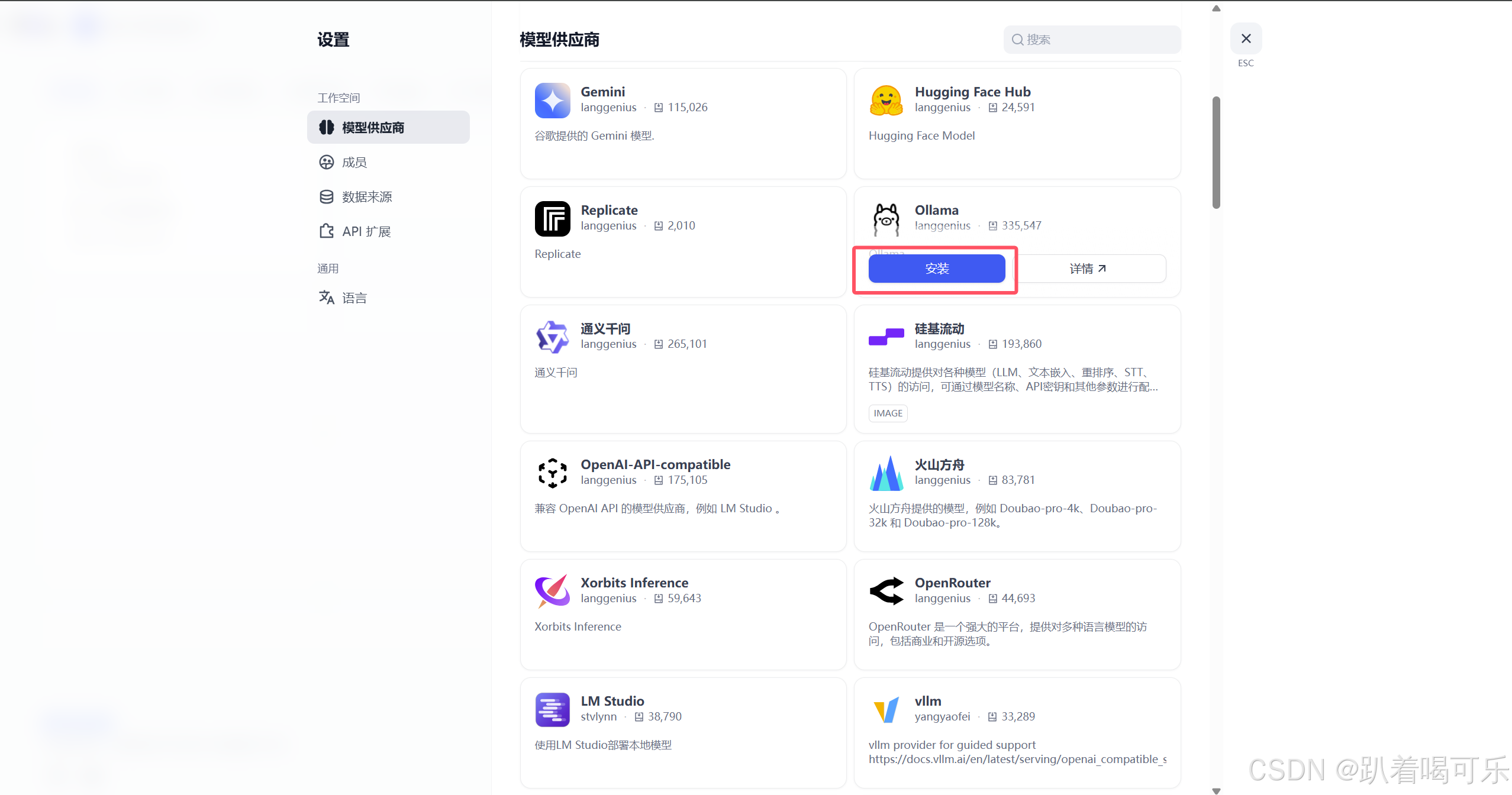
Task: Click the Gemini provider logo
Action: [552, 100]
